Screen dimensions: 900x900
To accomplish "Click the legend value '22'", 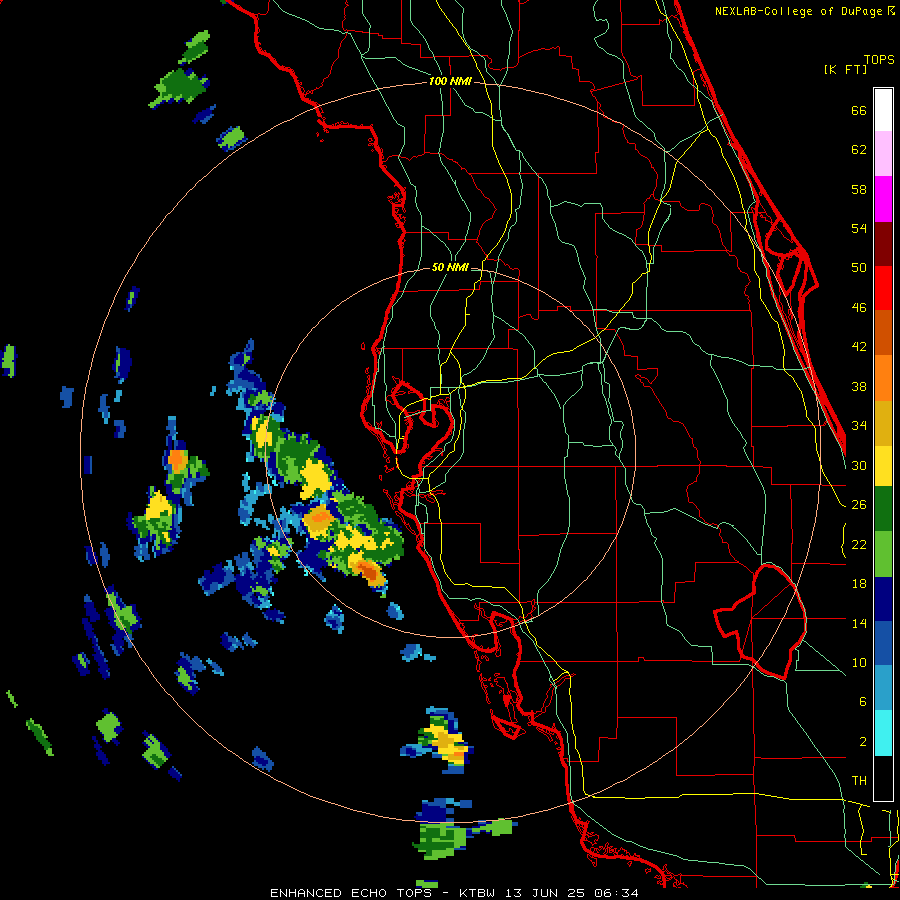I will pyautogui.click(x=859, y=544).
